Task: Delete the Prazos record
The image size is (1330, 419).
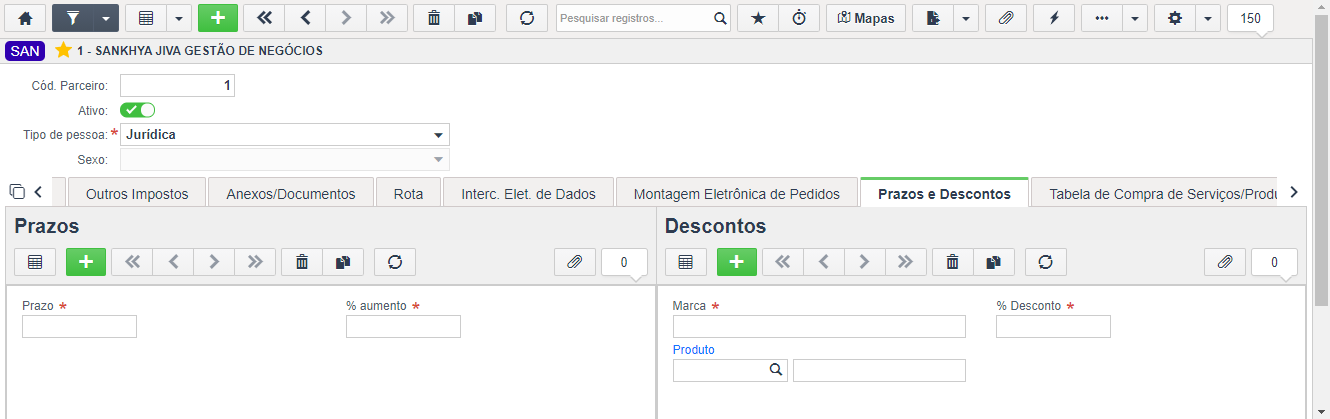Action: (x=302, y=262)
